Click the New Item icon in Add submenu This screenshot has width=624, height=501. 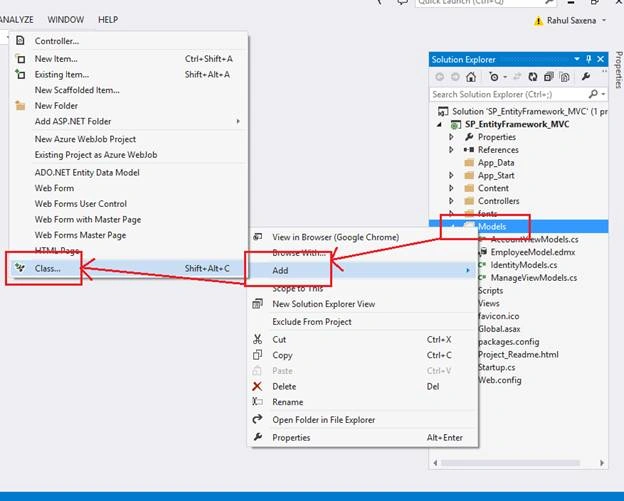point(20,58)
